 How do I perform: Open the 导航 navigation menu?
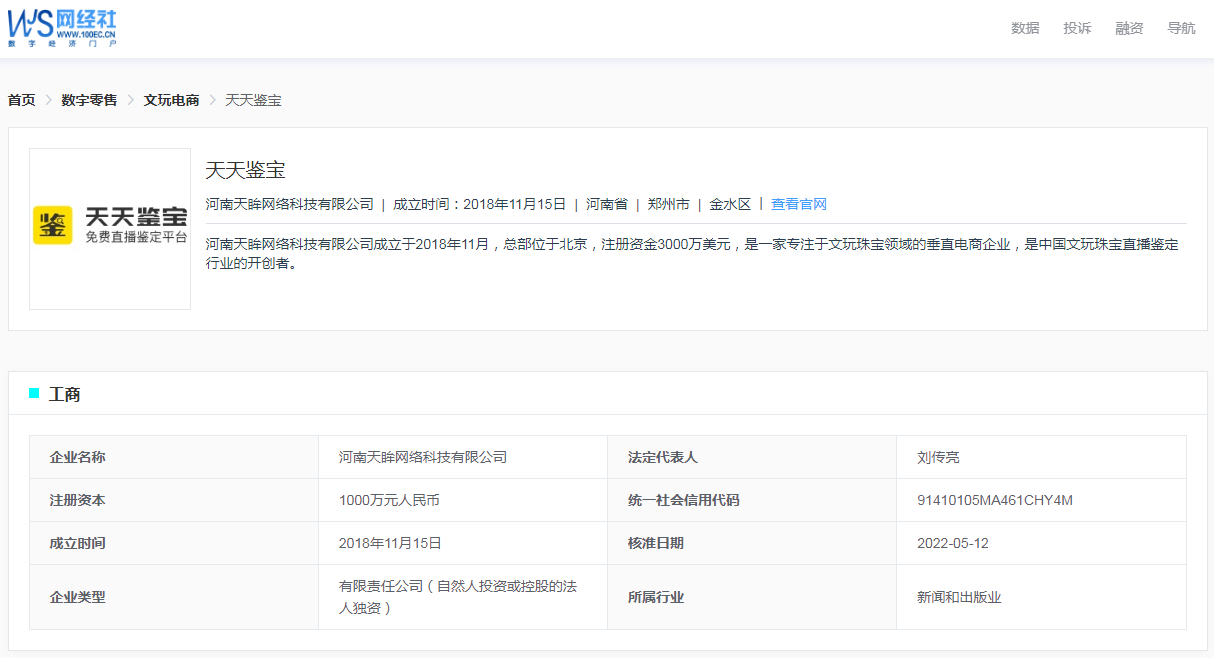coord(1180,28)
